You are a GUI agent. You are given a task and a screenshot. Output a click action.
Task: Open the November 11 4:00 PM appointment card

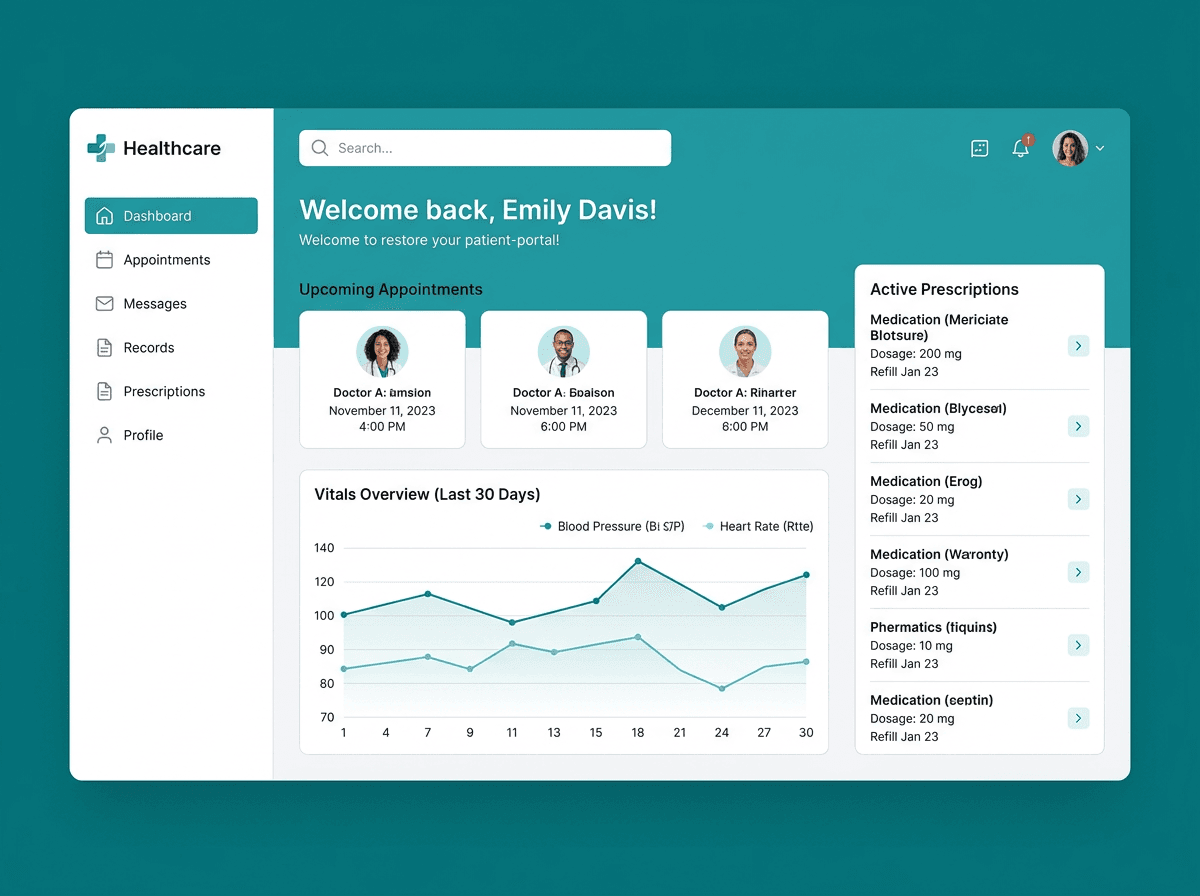(x=382, y=379)
